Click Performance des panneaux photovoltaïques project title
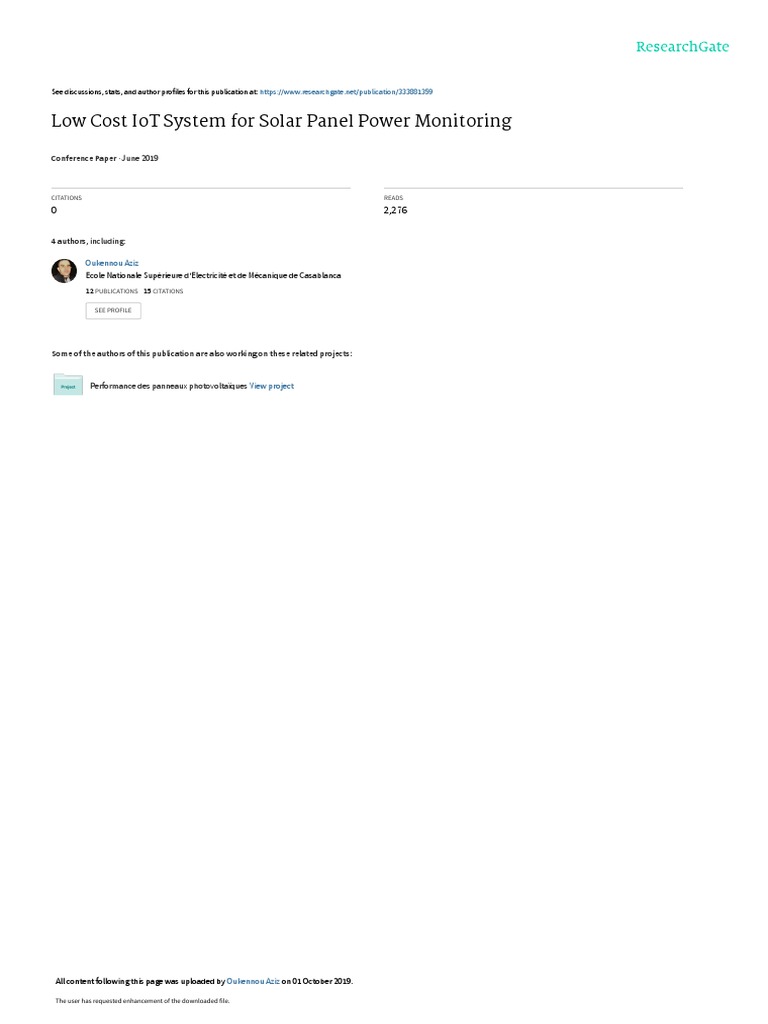Screen dimensions: 768x1024 [168, 386]
